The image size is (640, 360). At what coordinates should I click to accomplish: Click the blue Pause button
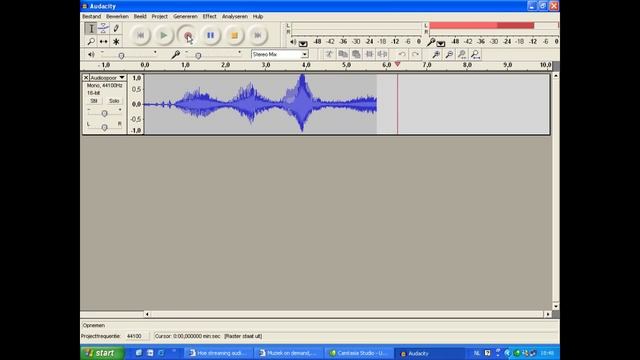click(x=211, y=36)
